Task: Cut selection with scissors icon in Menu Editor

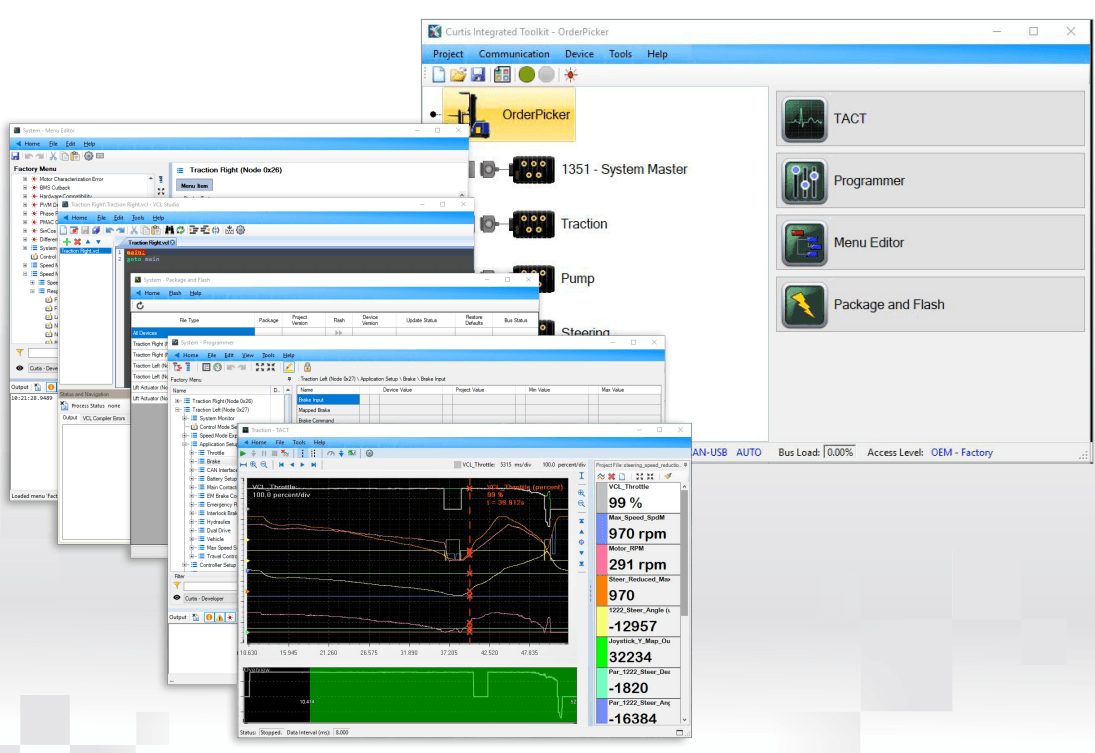Action: [53, 155]
